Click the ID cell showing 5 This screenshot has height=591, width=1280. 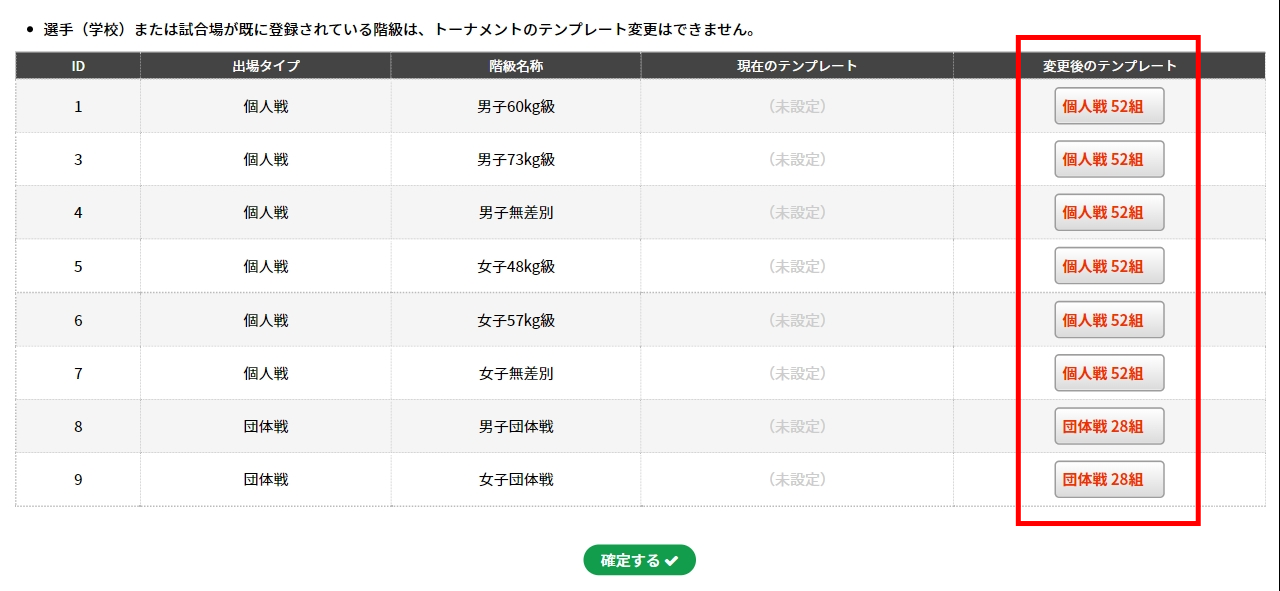(x=78, y=267)
